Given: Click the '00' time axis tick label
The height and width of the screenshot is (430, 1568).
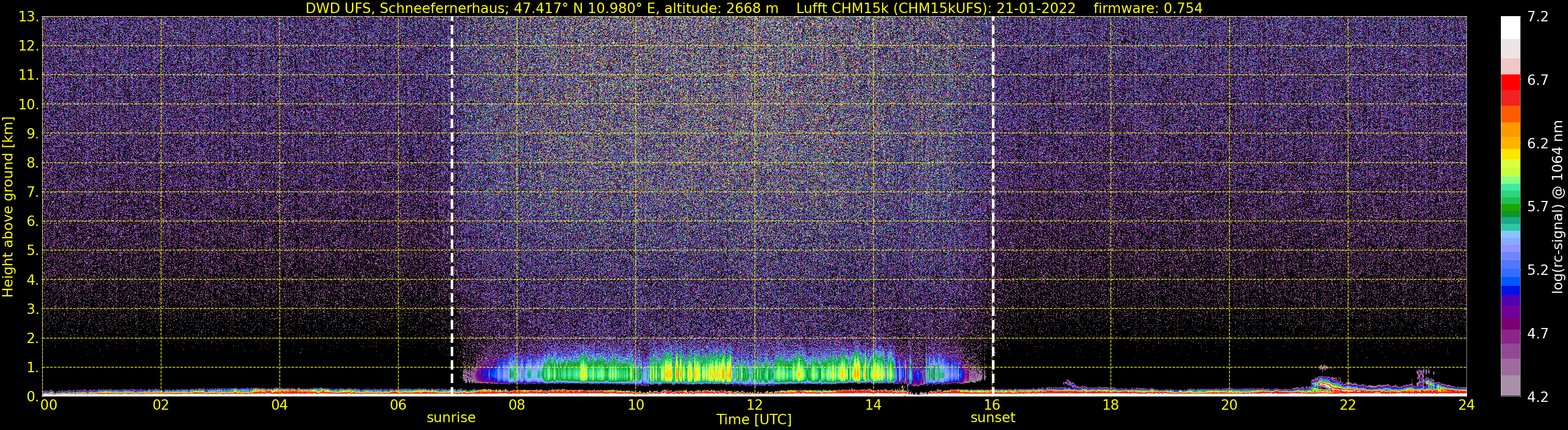Looking at the screenshot, I should tap(49, 405).
